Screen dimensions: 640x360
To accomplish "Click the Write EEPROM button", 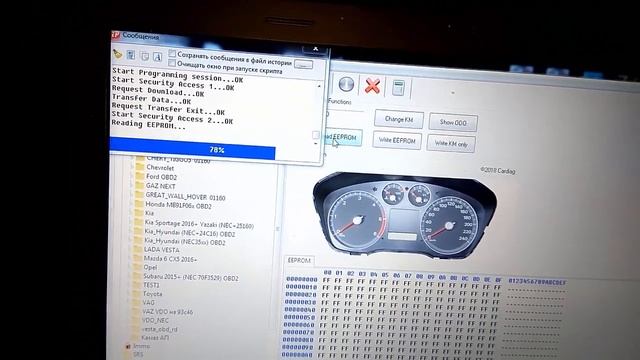I will click(x=397, y=140).
